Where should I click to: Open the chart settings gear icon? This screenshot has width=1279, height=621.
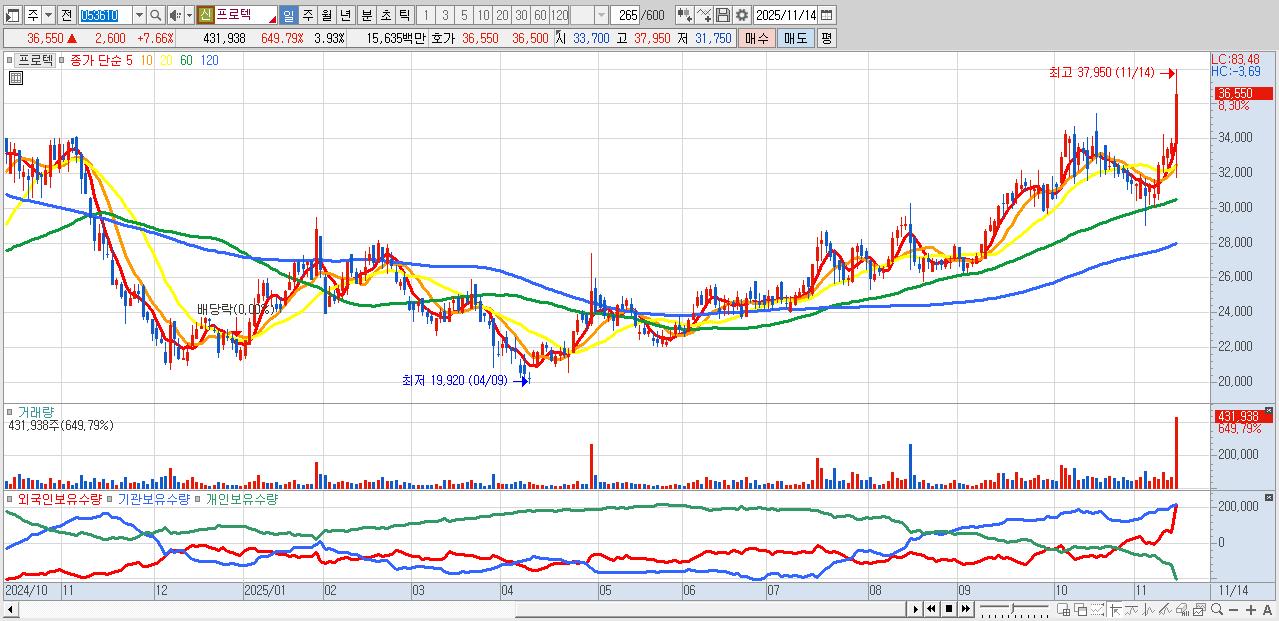[742, 15]
